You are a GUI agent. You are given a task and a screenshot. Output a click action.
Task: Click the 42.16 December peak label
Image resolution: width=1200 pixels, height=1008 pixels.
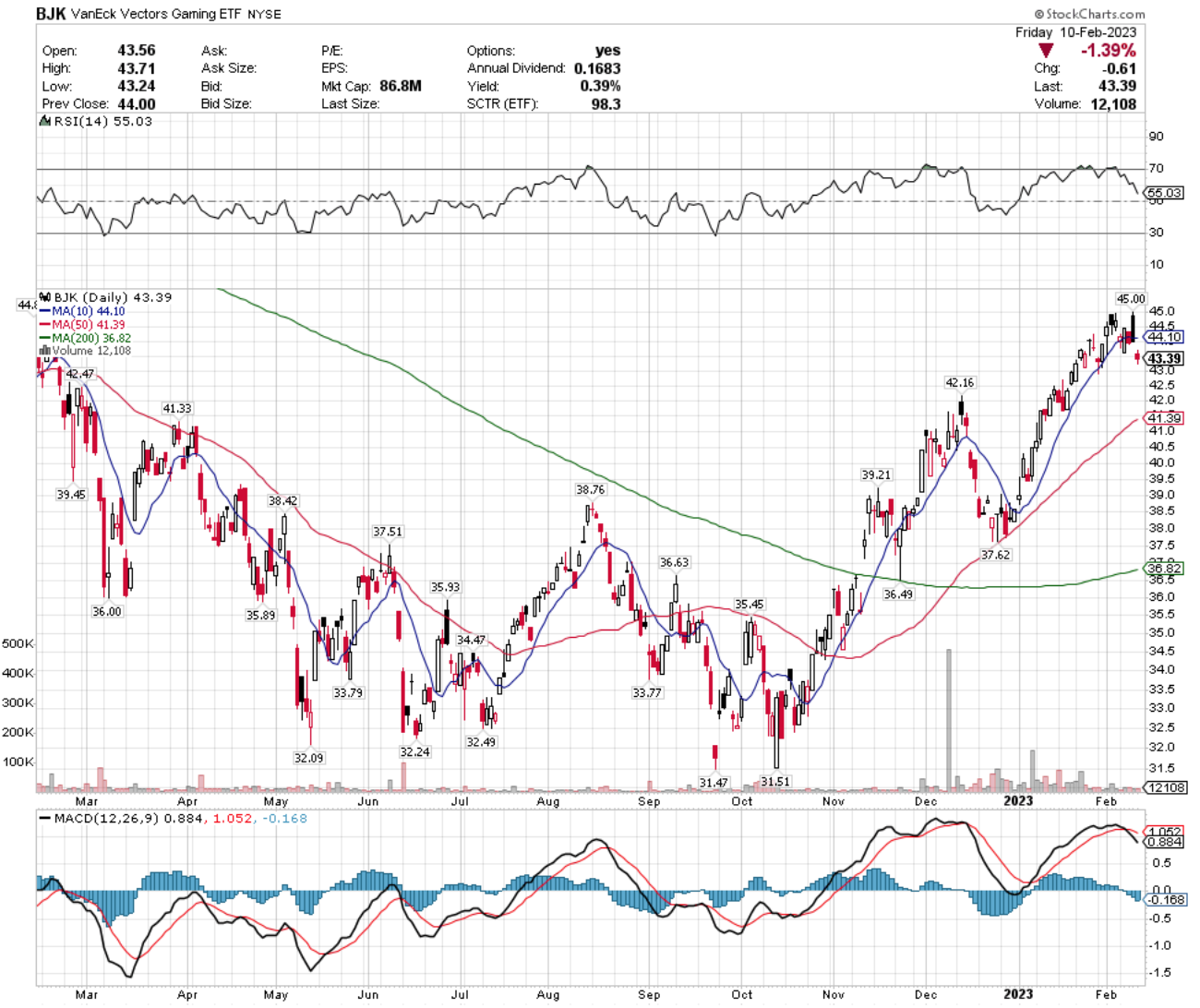(x=960, y=382)
